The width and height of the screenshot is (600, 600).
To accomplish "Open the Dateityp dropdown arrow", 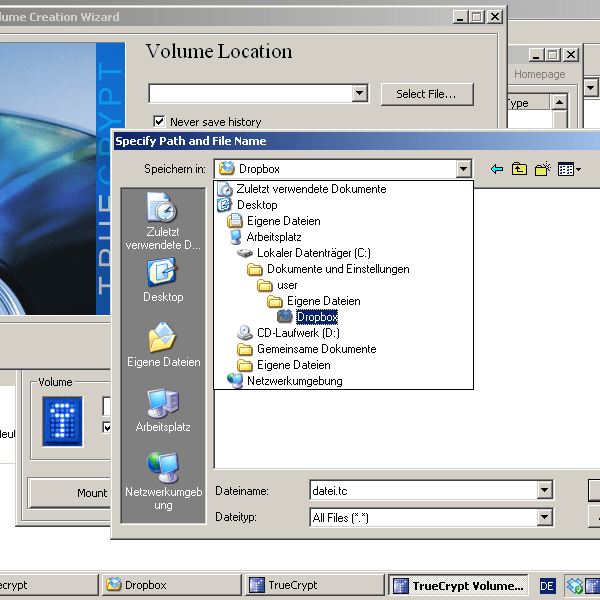I will pos(544,517).
